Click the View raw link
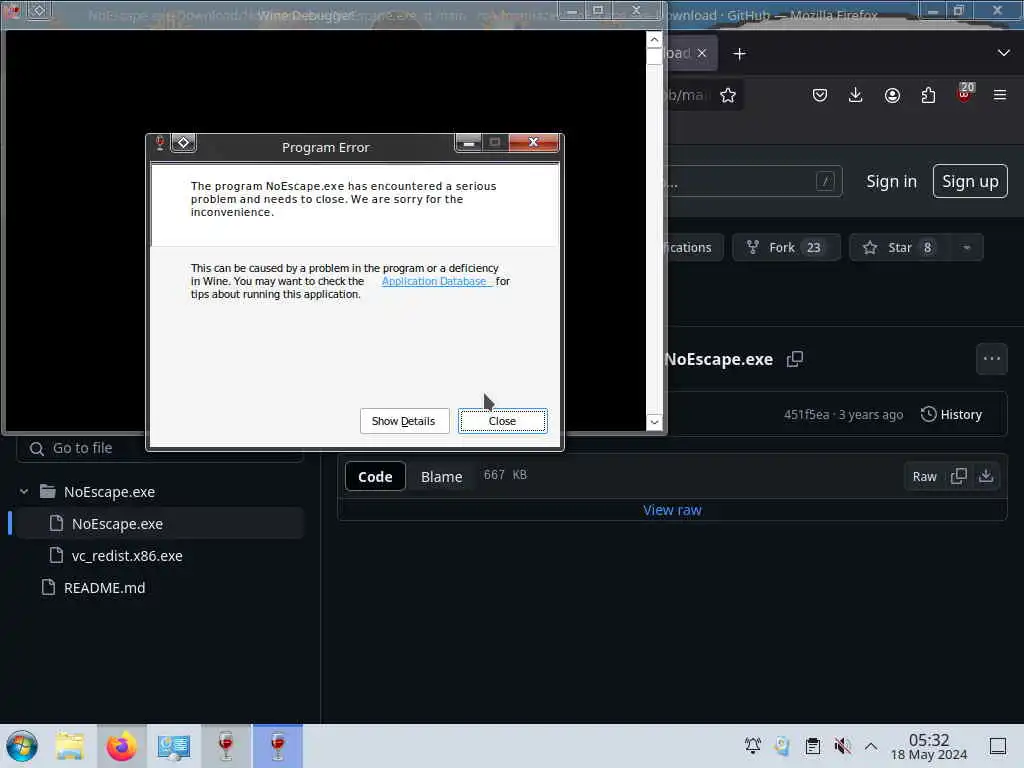 click(x=672, y=510)
